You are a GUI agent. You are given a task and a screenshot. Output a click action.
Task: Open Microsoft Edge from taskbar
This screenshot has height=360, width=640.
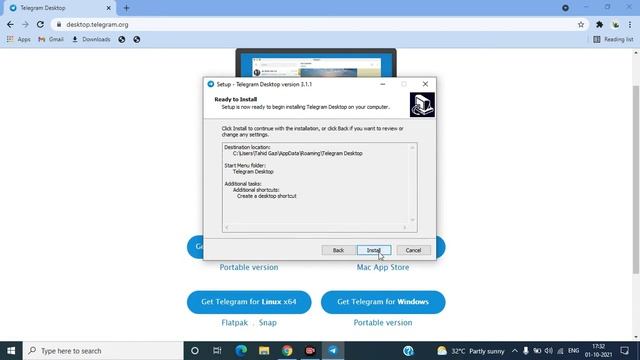[241, 351]
